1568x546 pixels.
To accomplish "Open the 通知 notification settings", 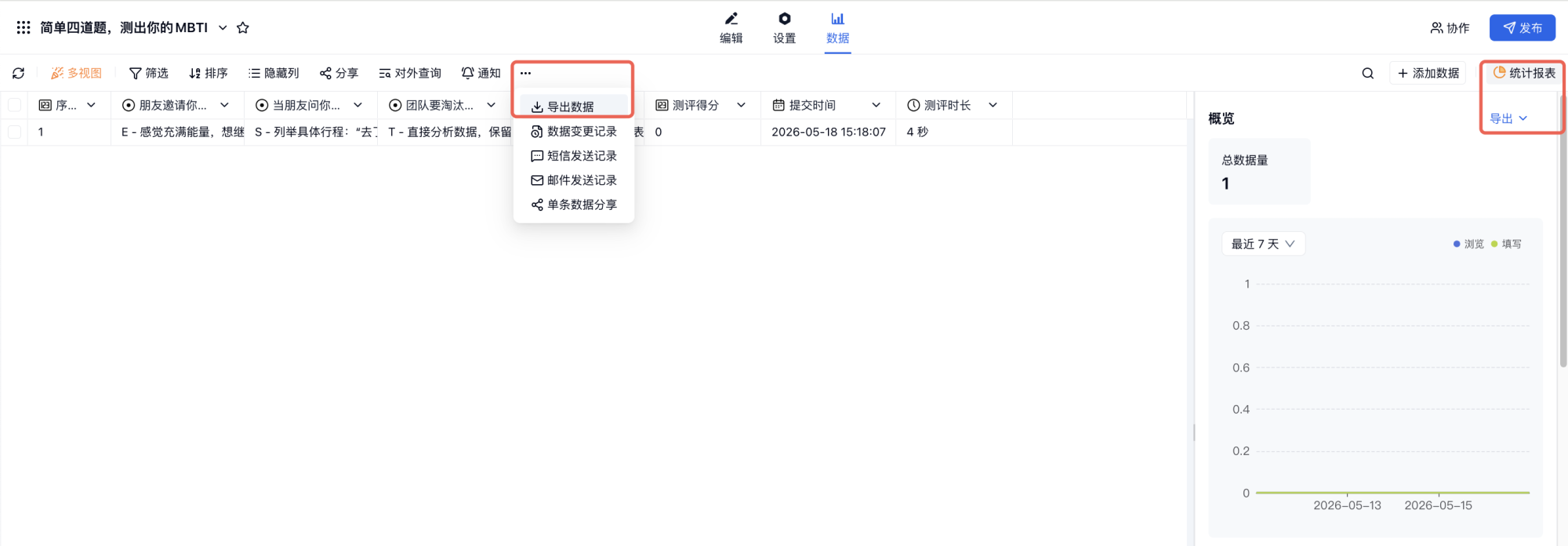I will pyautogui.click(x=481, y=73).
